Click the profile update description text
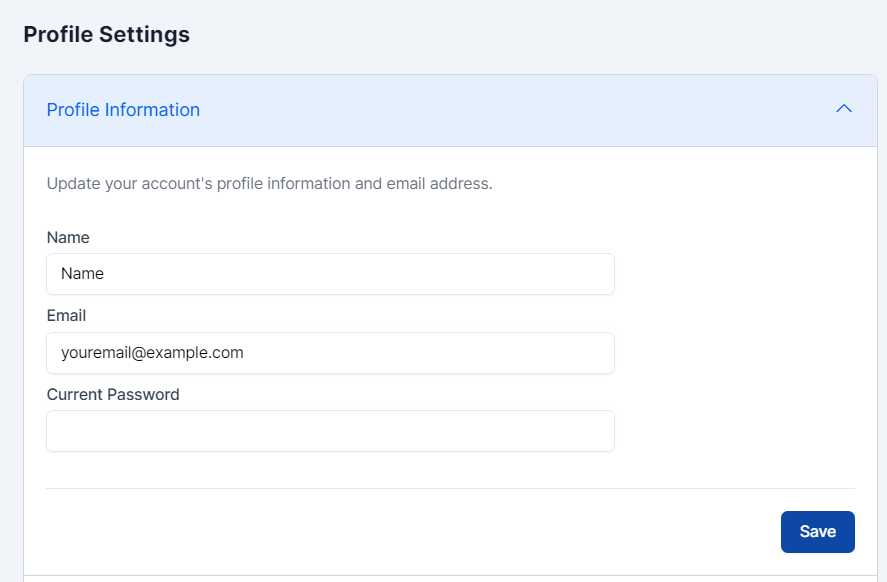Screen dimensions: 887x582 click(269, 184)
